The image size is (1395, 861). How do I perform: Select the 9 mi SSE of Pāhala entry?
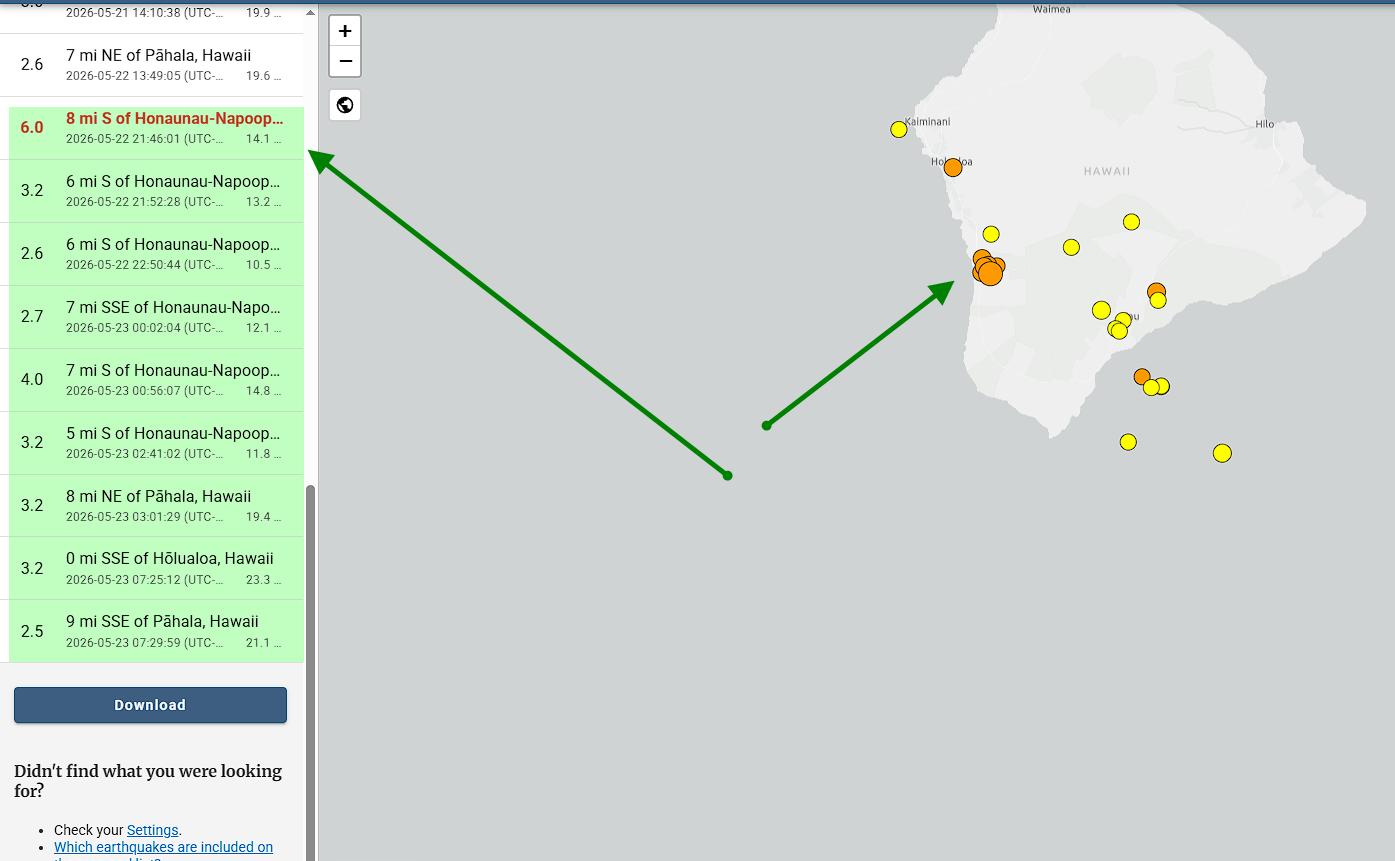[x=156, y=631]
